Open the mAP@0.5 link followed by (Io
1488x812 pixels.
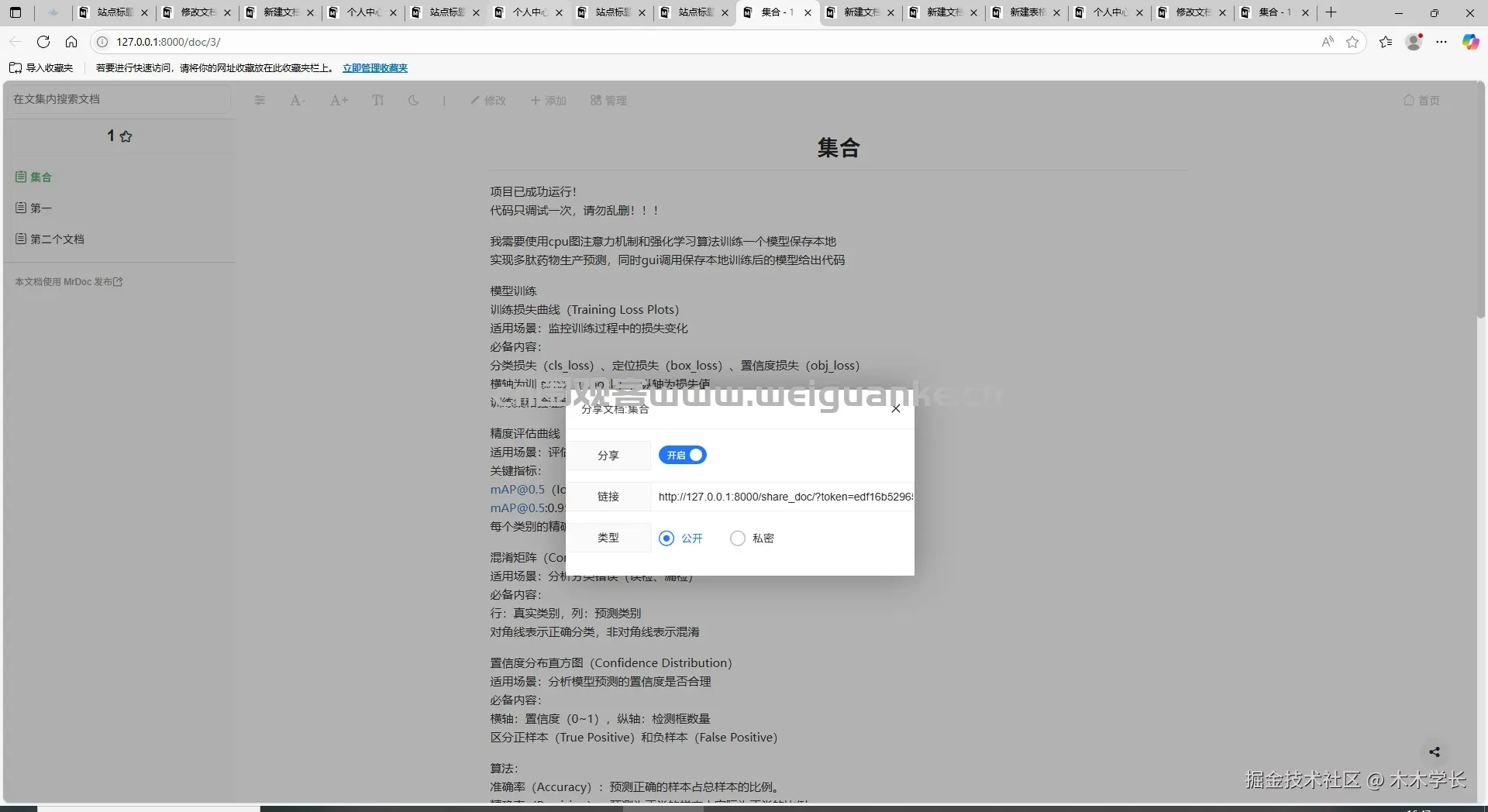pos(517,490)
